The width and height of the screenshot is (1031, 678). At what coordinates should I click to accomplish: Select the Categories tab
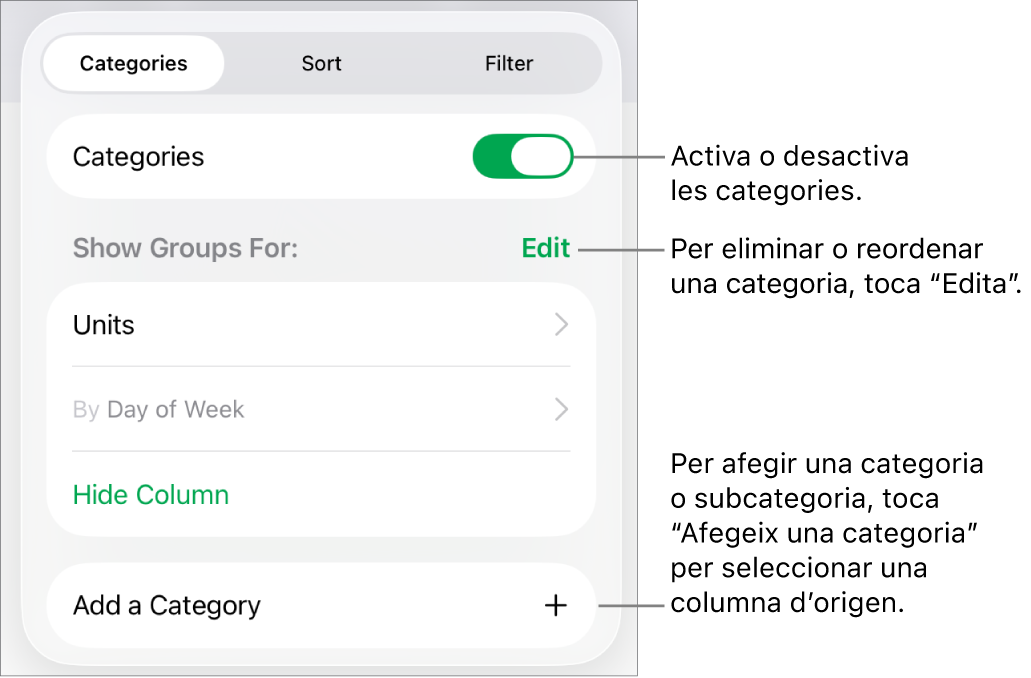point(132,62)
